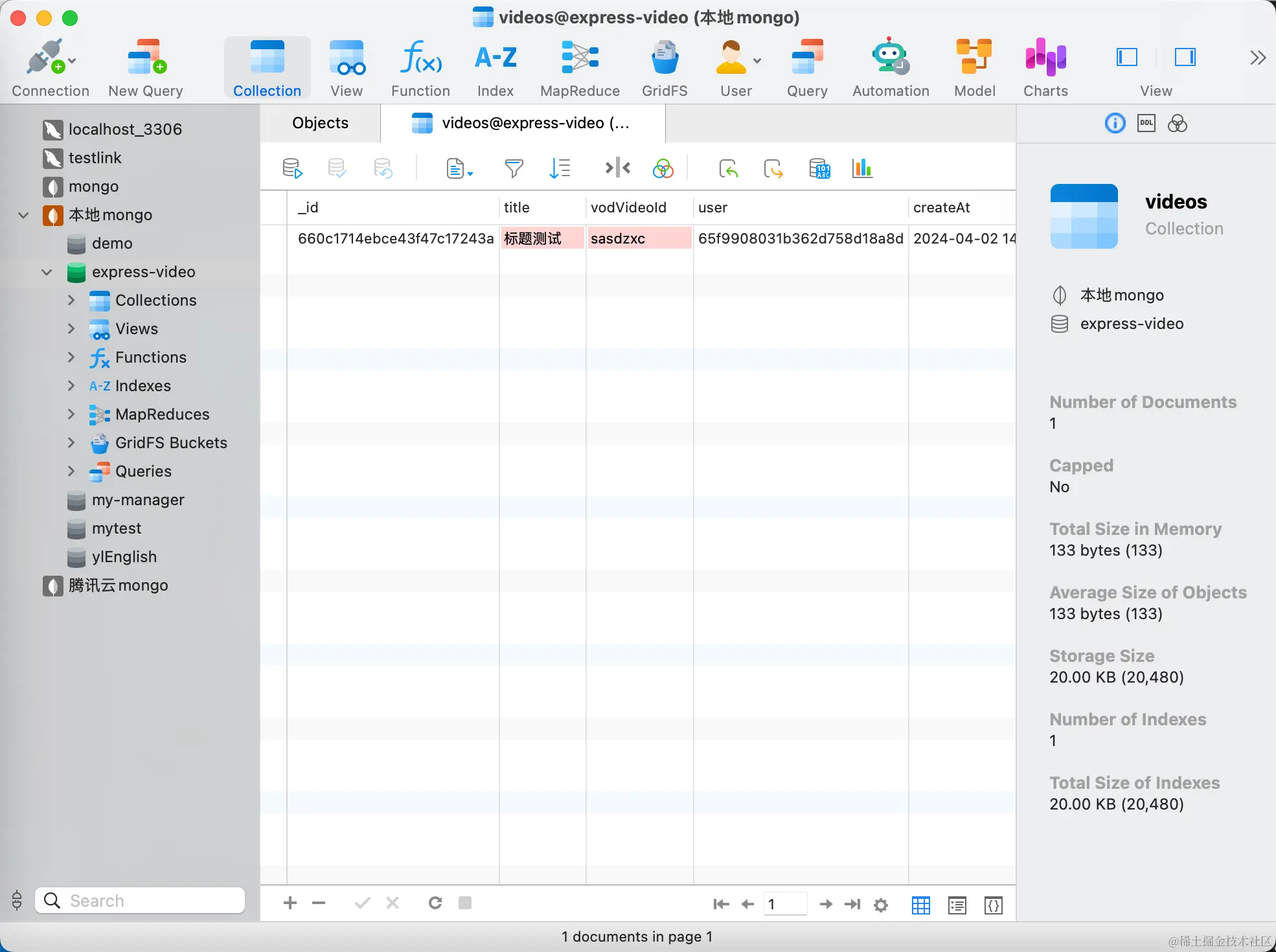Click the New Query button

(x=146, y=69)
